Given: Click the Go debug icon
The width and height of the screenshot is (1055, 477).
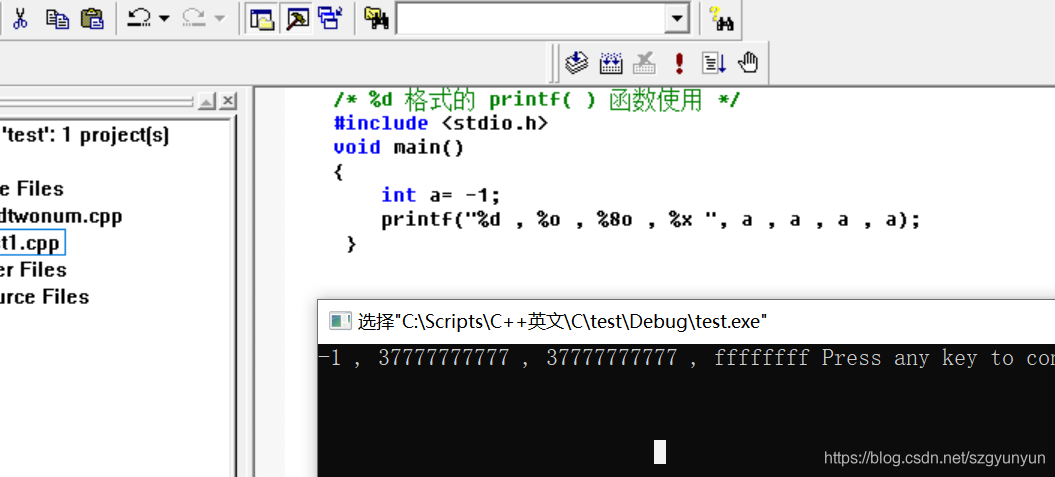Looking at the screenshot, I should (714, 63).
